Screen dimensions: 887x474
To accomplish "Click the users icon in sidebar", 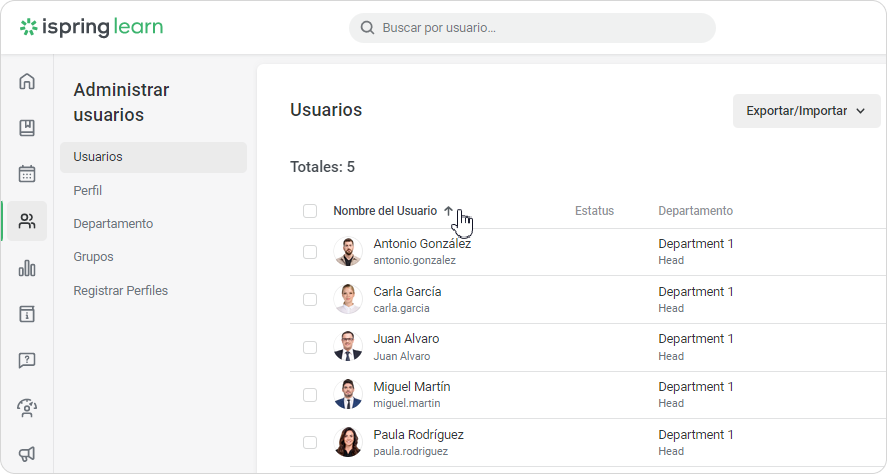I will coord(27,221).
